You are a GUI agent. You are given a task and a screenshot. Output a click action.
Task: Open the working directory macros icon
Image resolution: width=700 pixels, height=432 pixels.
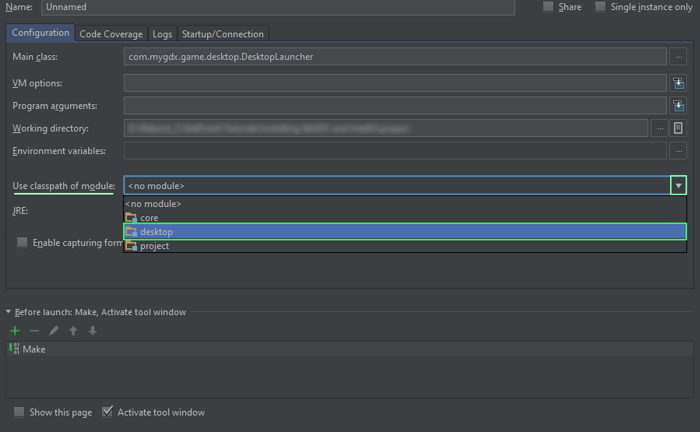pos(679,128)
